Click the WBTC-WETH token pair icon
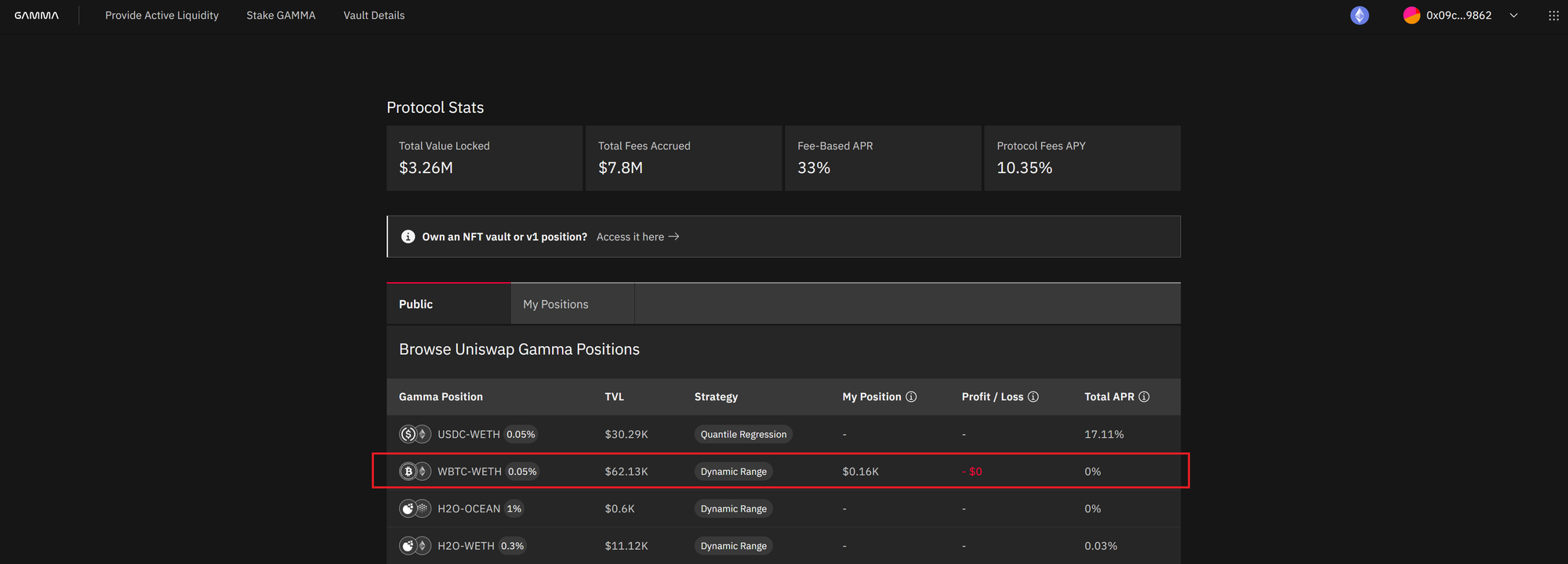The image size is (1568, 564). coord(415,472)
